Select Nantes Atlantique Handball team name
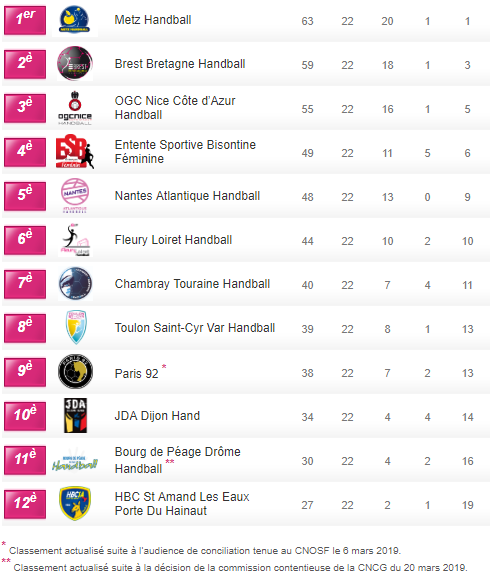This screenshot has width=494, height=574. [187, 196]
